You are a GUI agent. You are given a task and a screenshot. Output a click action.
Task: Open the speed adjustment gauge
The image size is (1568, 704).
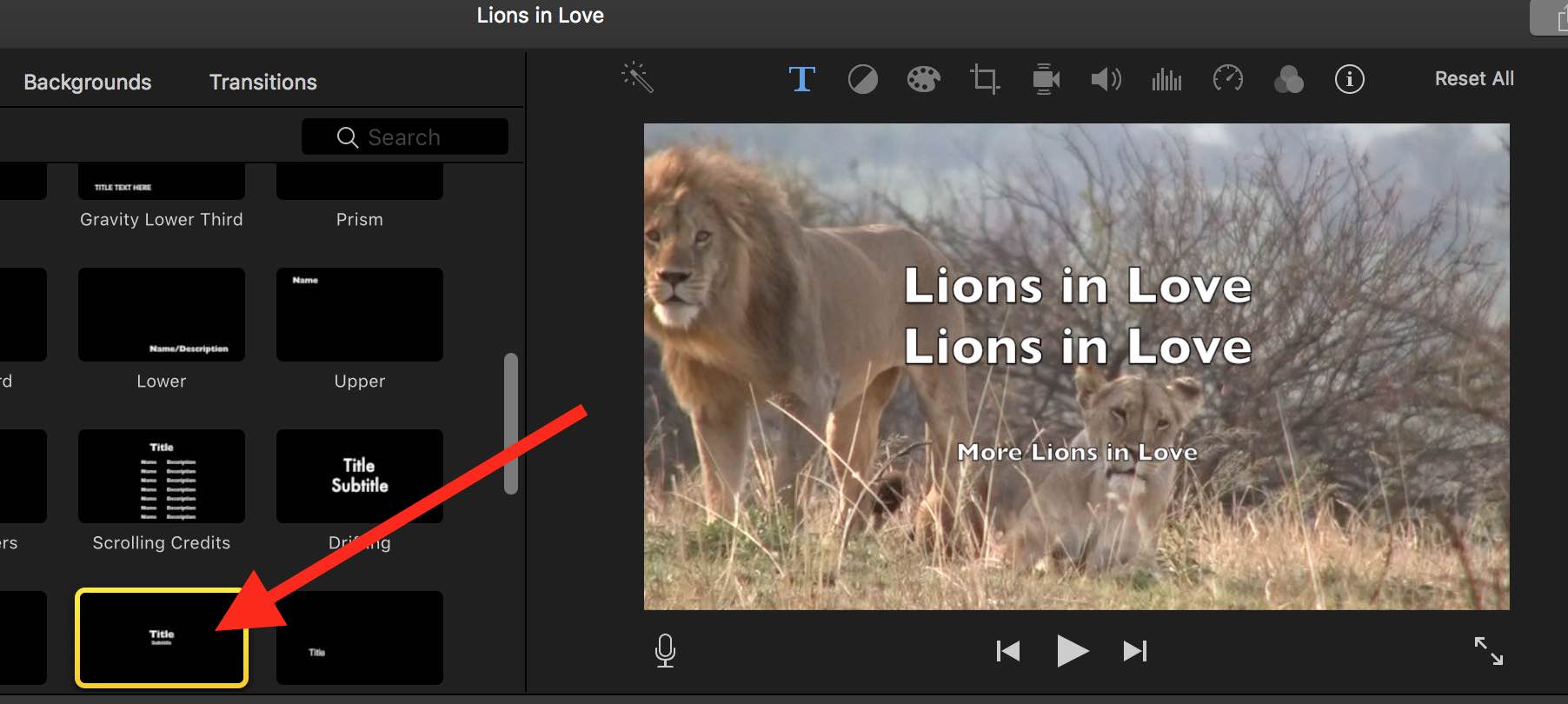[1227, 79]
